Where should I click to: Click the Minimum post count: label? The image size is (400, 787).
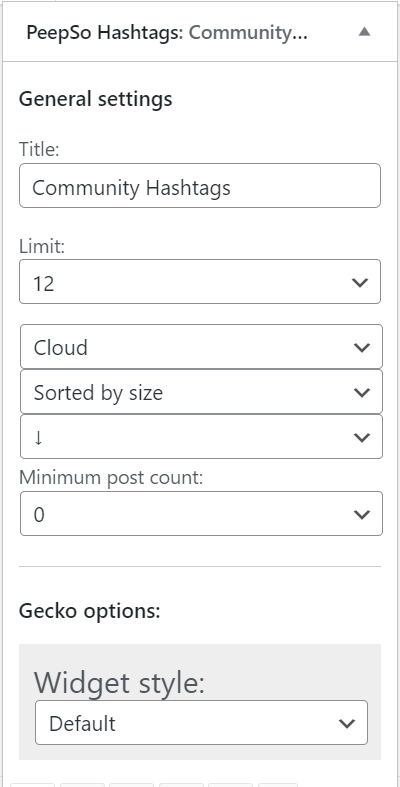[111, 477]
